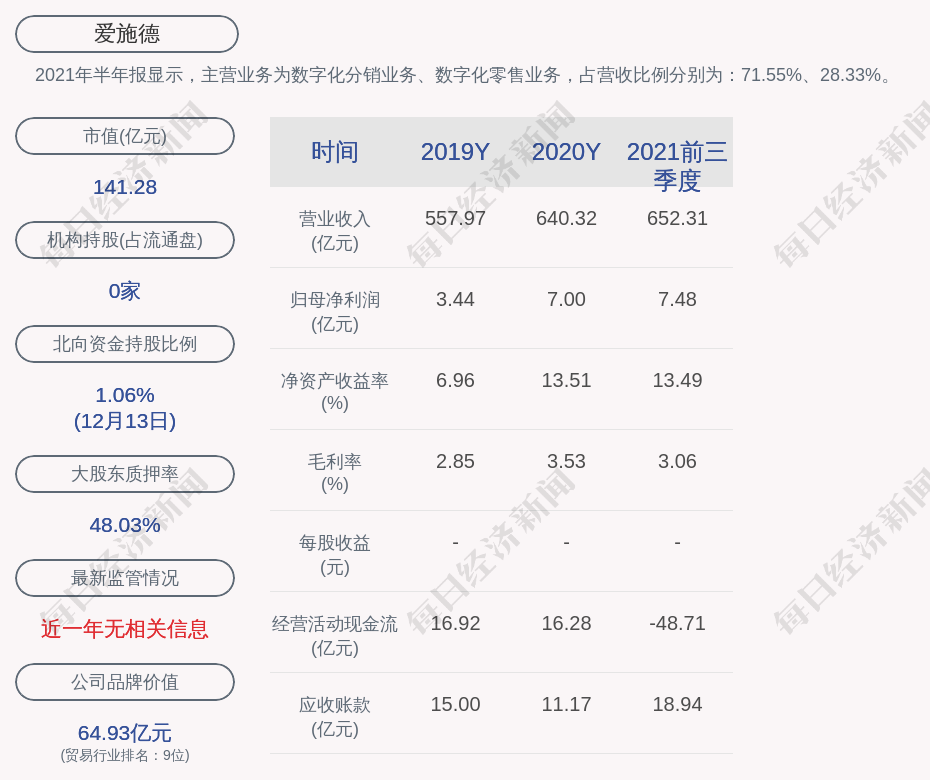The height and width of the screenshot is (780, 930).
Task: Select the 0家 institutional holding value
Action: pyautogui.click(x=125, y=291)
